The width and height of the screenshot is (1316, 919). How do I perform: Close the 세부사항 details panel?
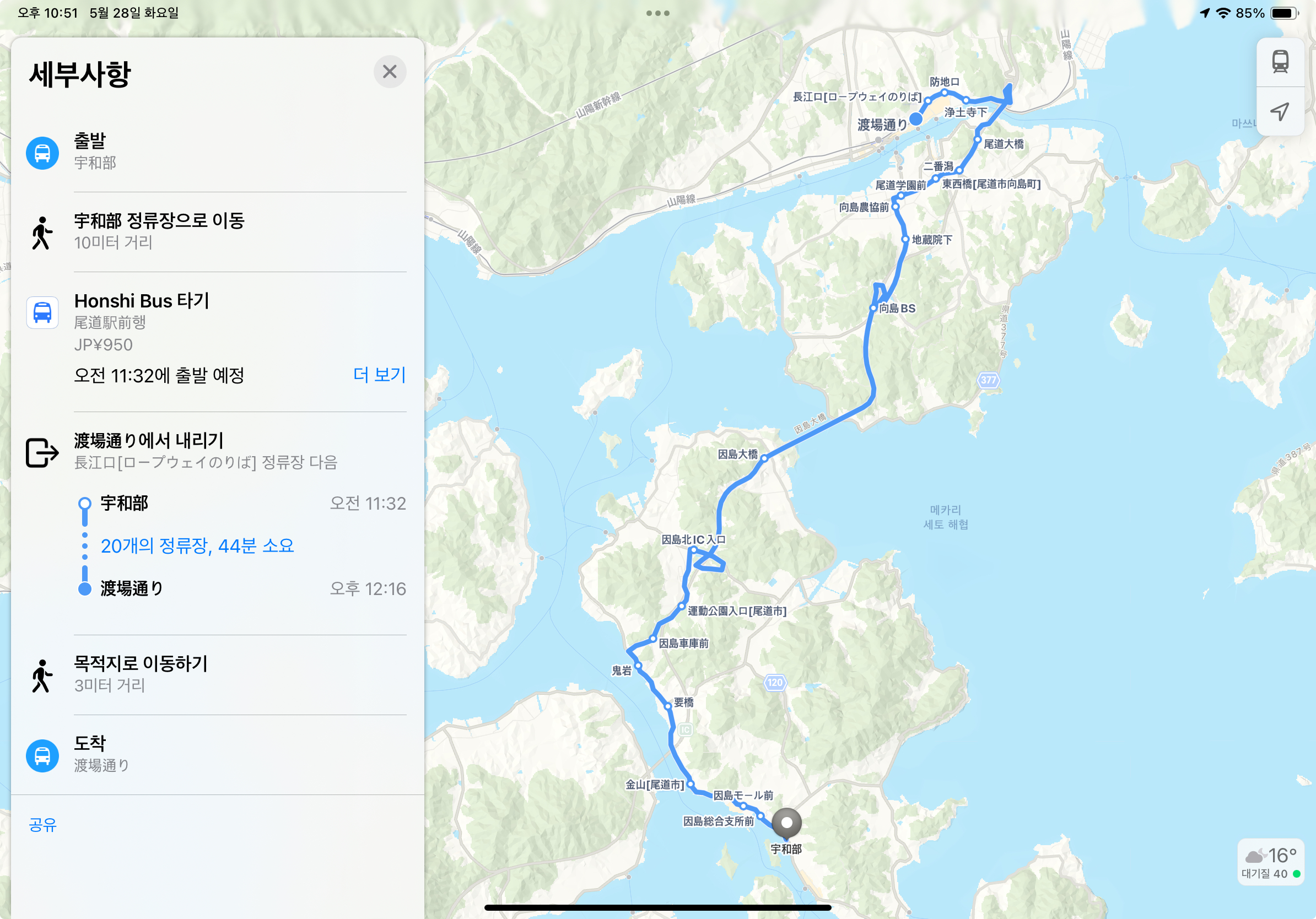click(390, 72)
